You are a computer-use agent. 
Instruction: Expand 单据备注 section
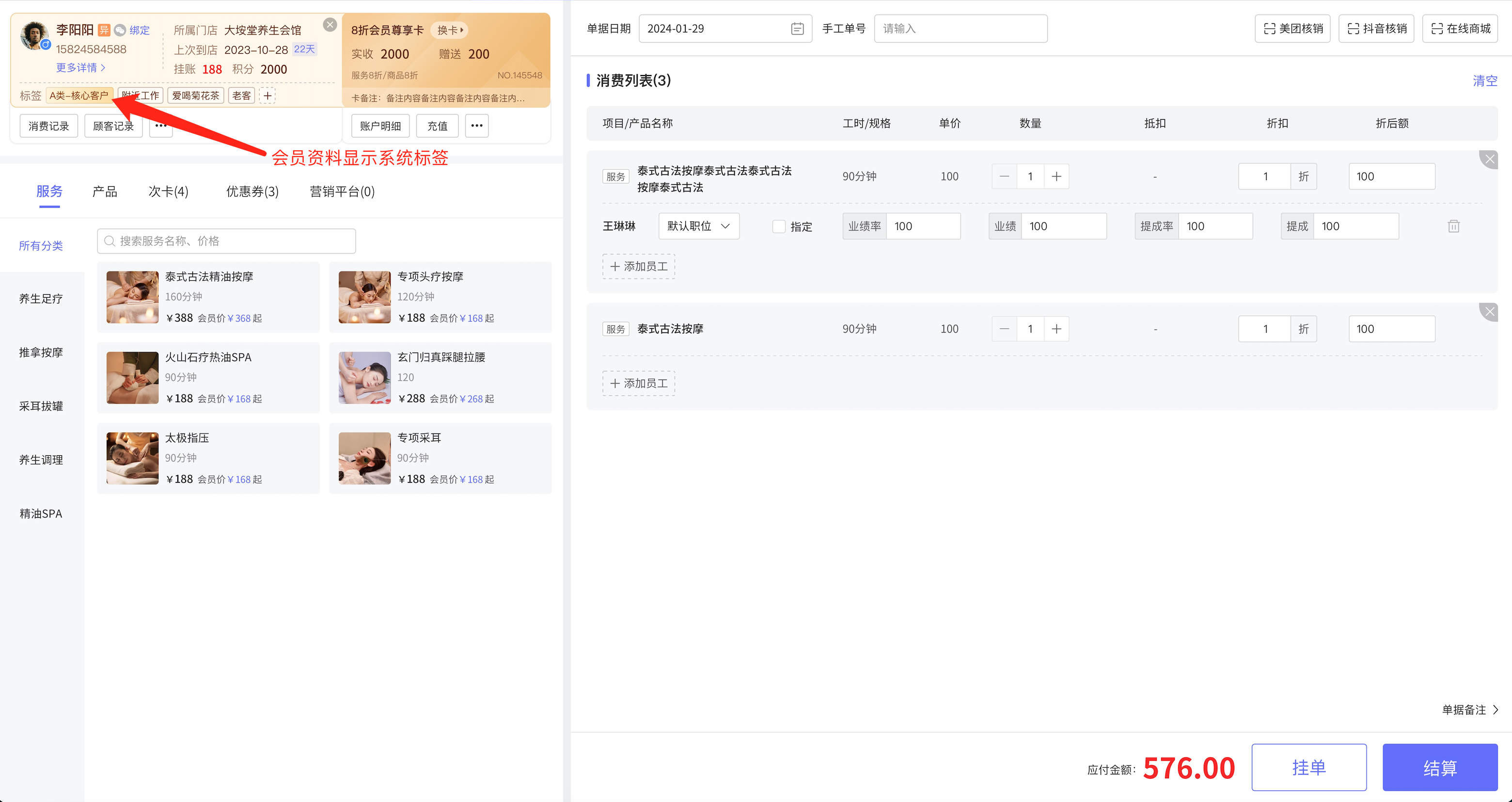pos(1470,709)
